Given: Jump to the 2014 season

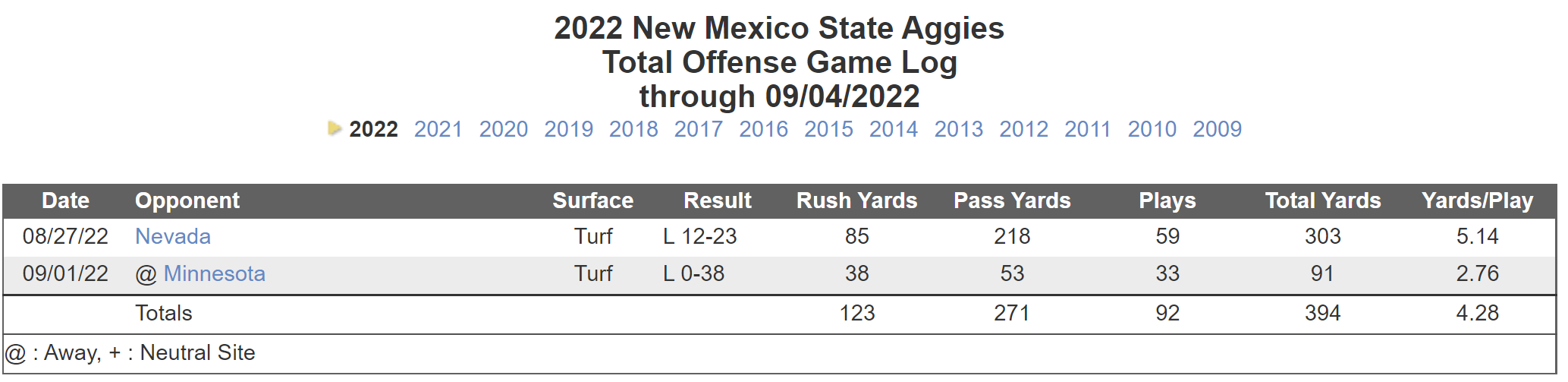Looking at the screenshot, I should (x=894, y=129).
